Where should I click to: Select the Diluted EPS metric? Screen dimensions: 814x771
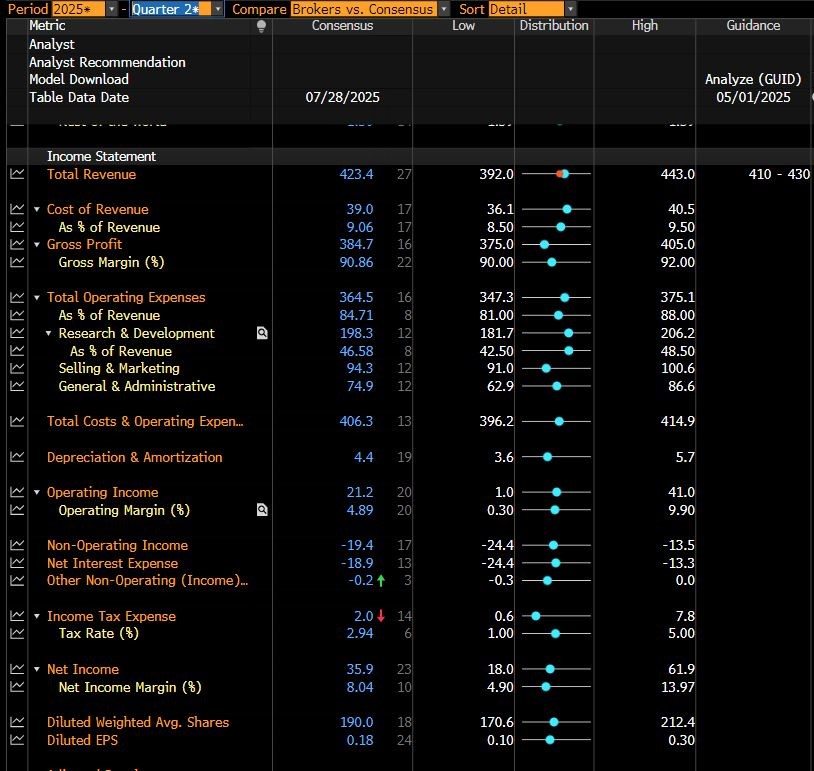click(x=82, y=740)
